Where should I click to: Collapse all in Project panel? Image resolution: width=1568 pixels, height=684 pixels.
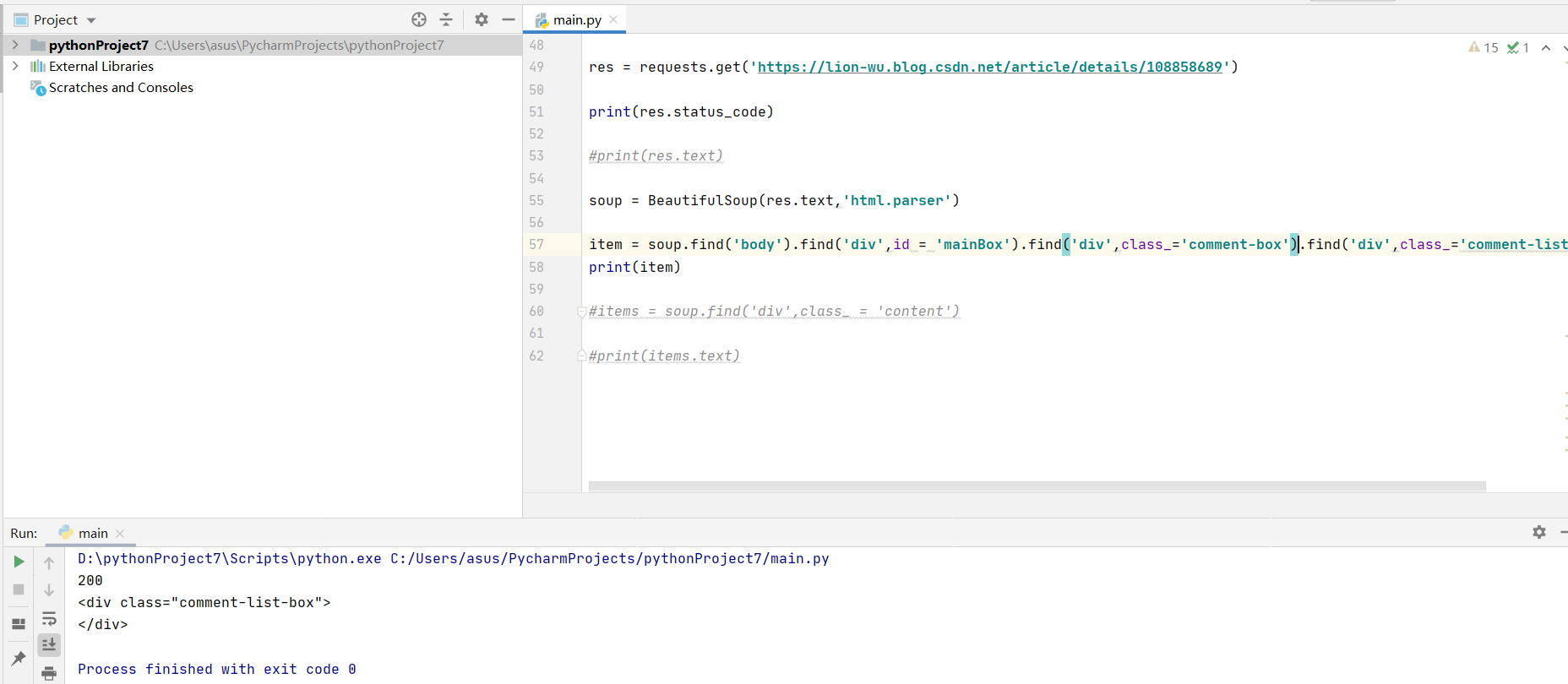446,19
